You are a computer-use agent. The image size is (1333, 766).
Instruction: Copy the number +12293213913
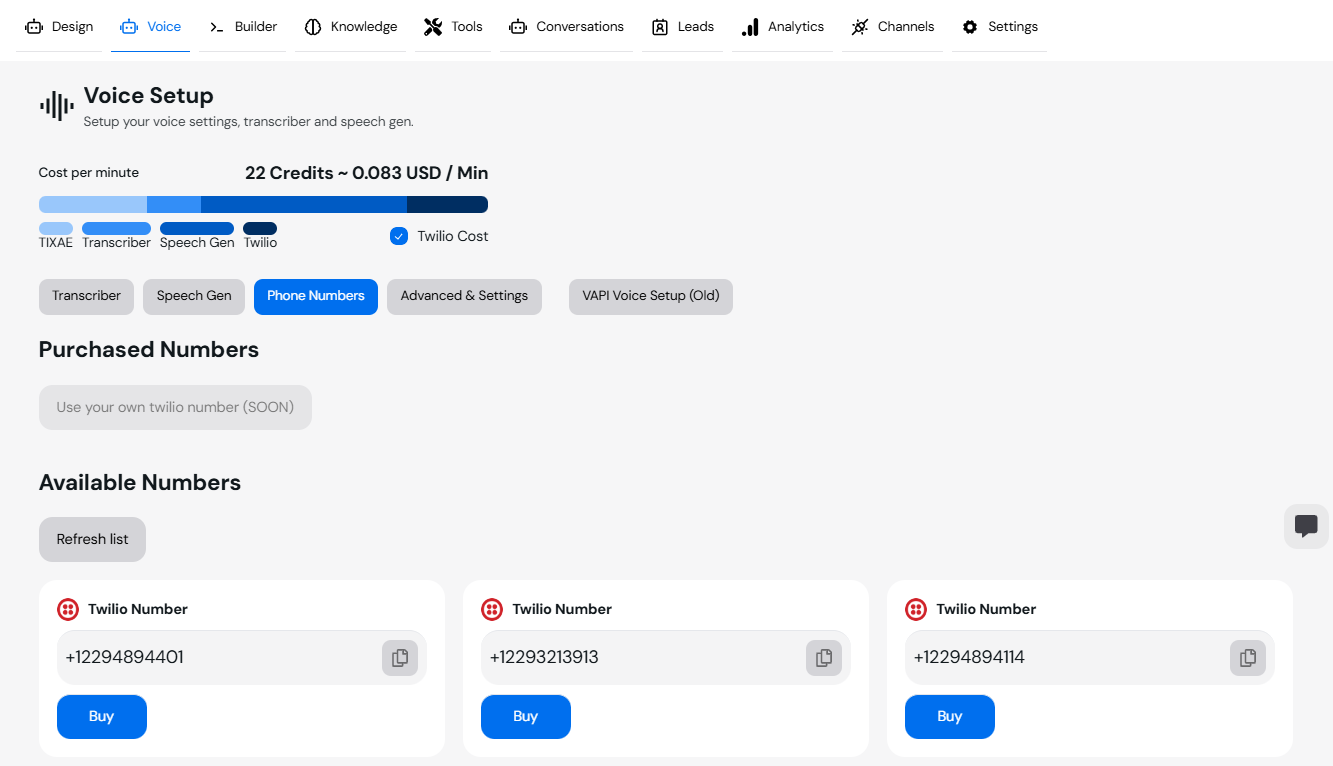824,657
